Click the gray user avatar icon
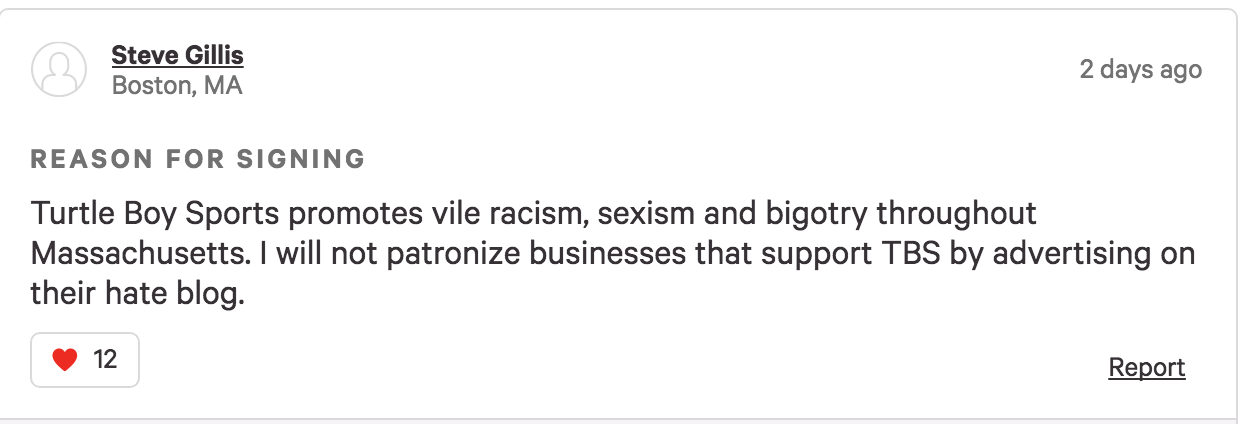Viewport: 1244px width, 424px height. pyautogui.click(x=59, y=69)
